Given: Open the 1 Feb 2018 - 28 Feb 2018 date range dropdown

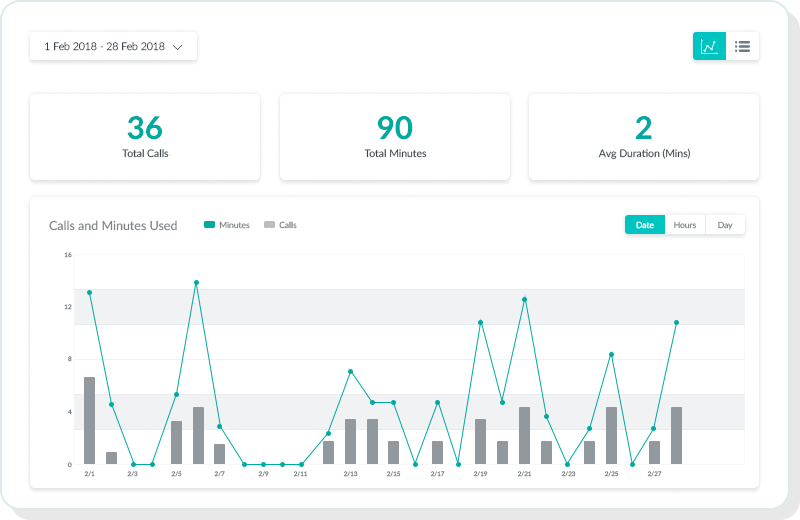Looking at the screenshot, I should [x=113, y=46].
